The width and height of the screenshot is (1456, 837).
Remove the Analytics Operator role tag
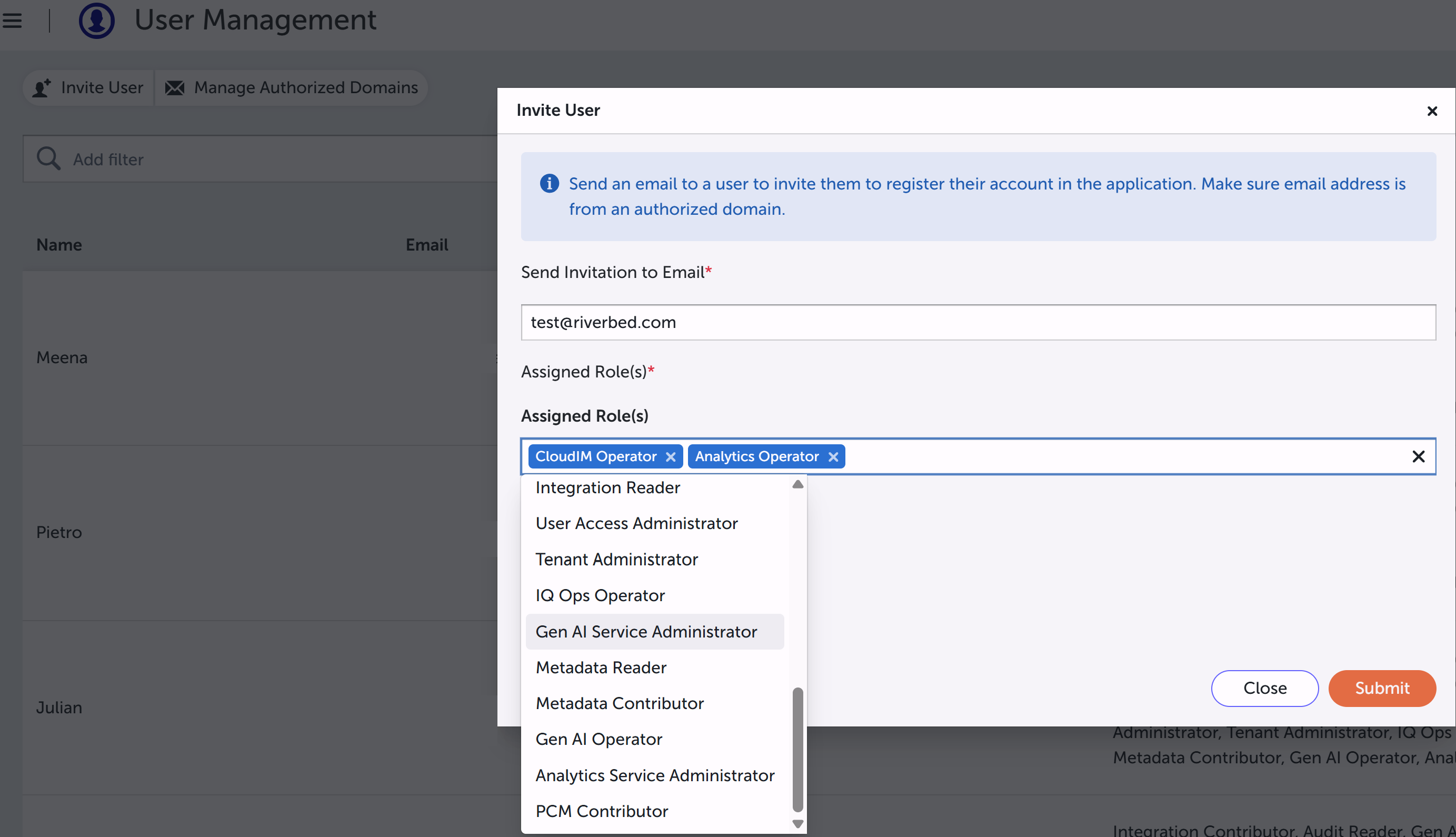(833, 456)
